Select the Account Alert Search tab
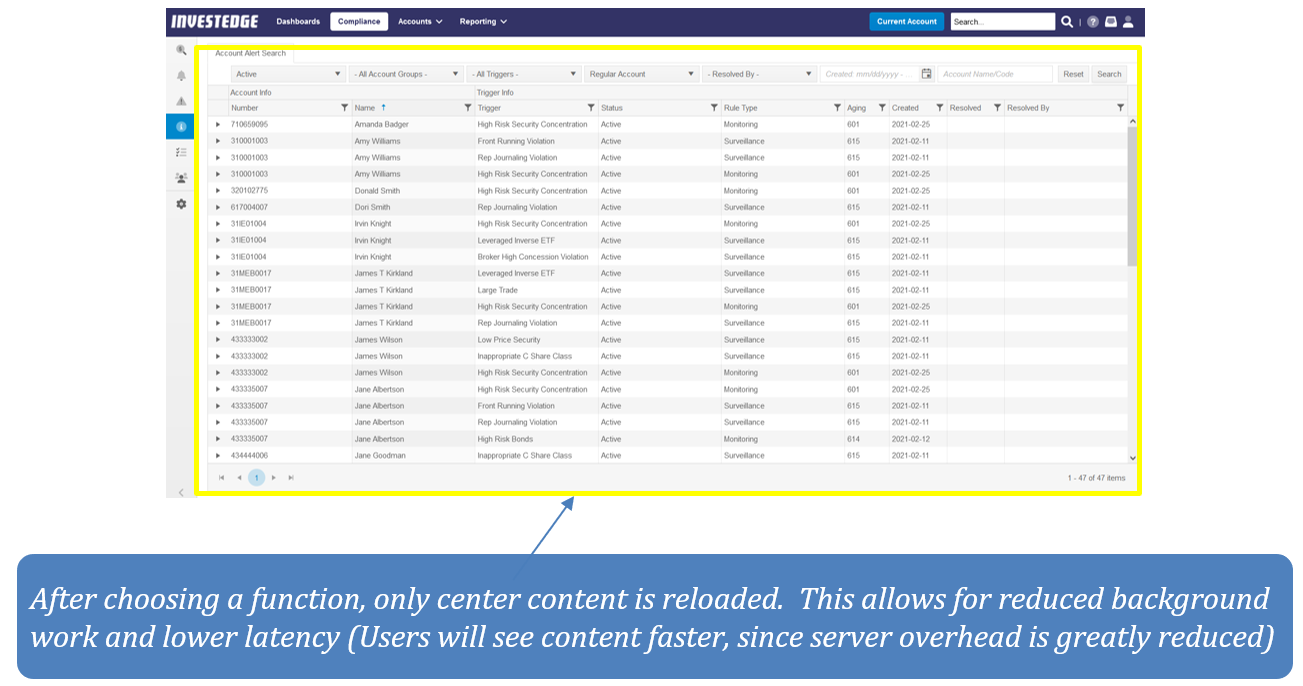The height and width of the screenshot is (686, 1303). pyautogui.click(x=251, y=53)
